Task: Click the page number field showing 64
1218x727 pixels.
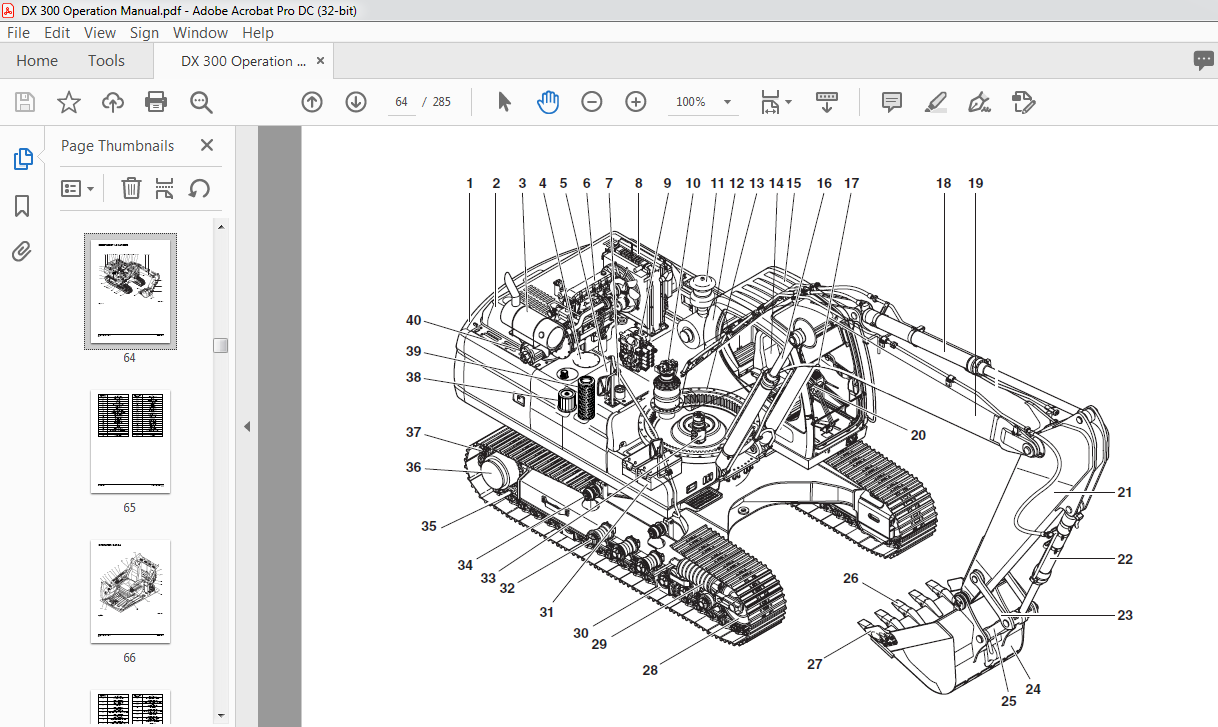Action: pos(402,102)
